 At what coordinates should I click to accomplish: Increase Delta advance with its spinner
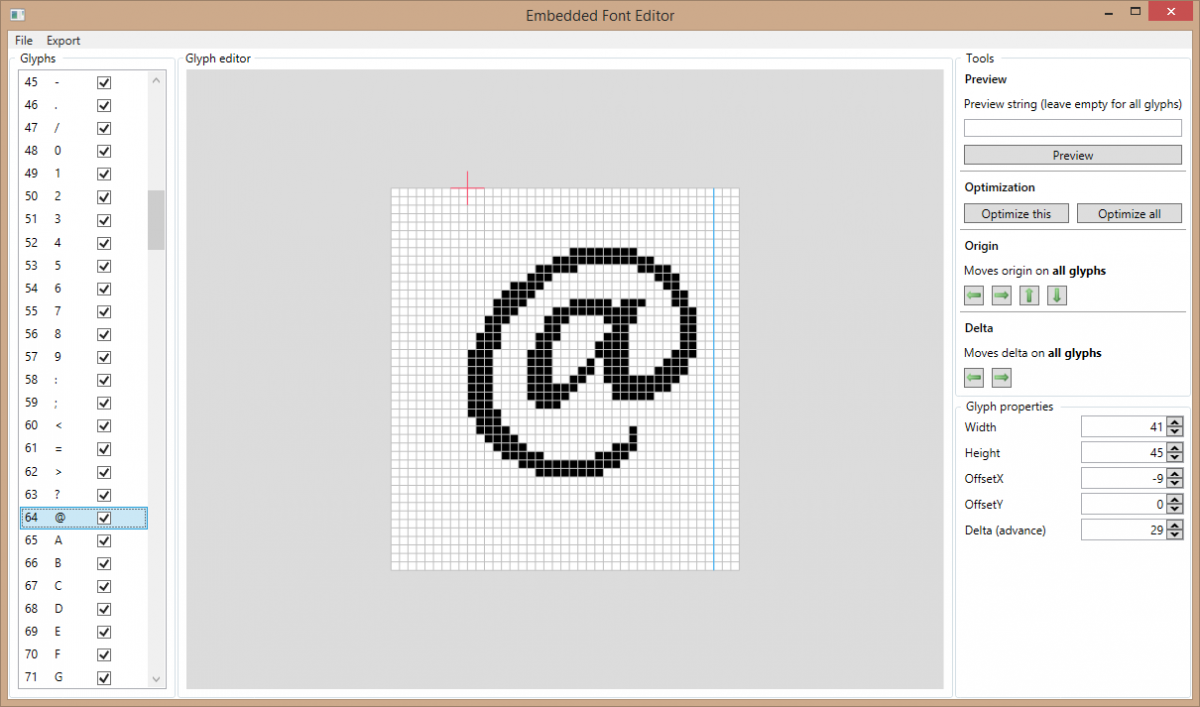[x=1175, y=524]
